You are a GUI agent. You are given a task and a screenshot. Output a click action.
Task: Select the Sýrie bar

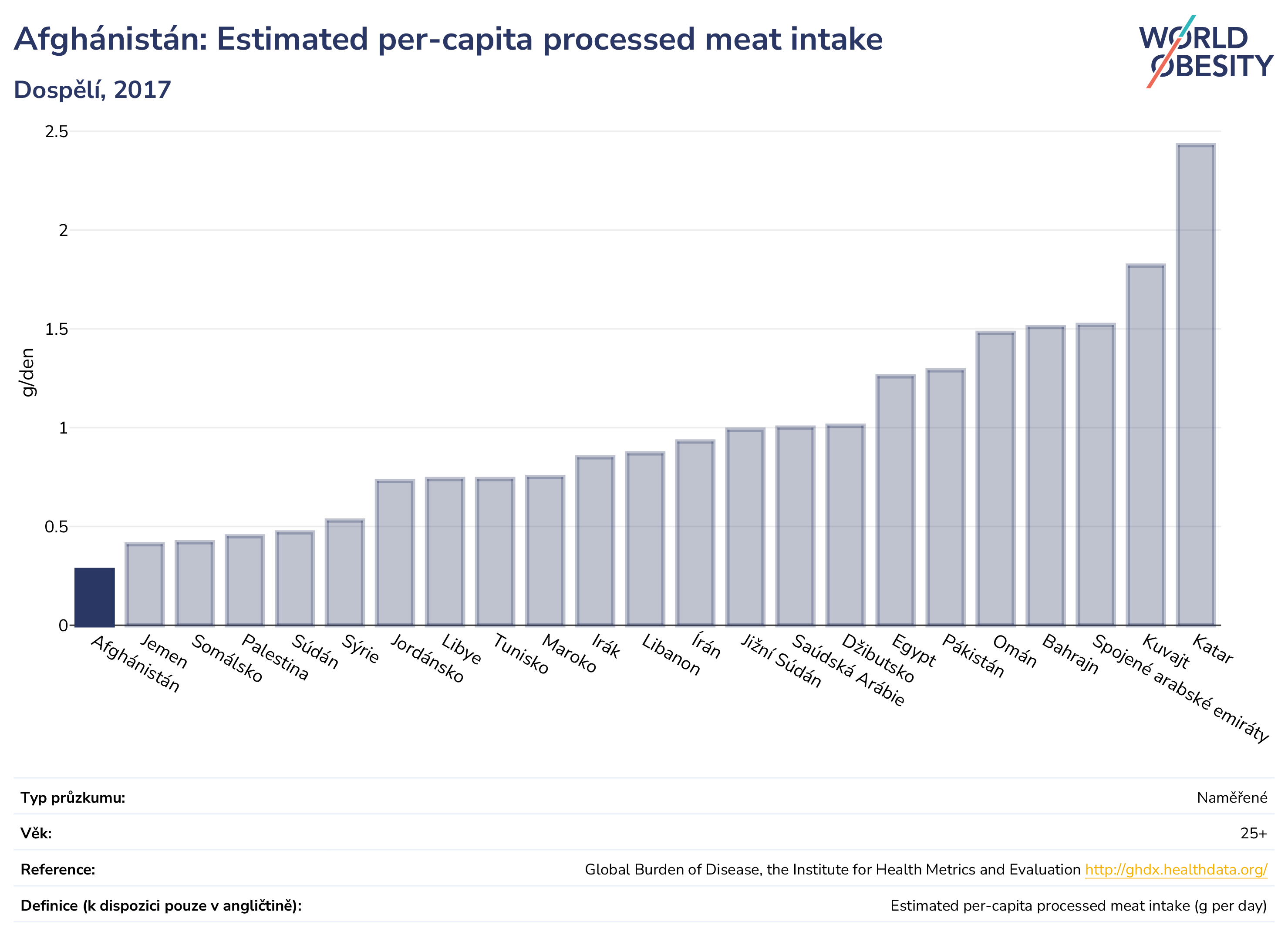click(x=344, y=572)
